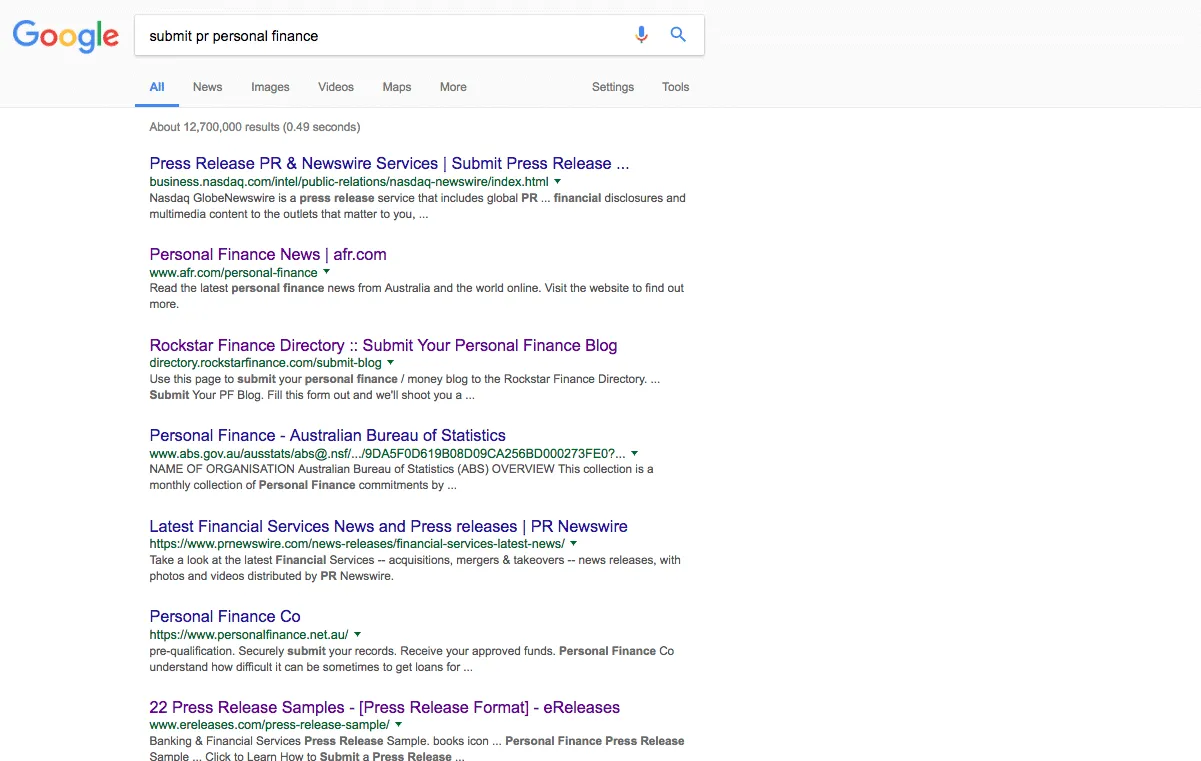Expand dropdown arrow next to directory.rockstarfinance.com URL
Image resolution: width=1201 pixels, height=761 pixels.
[x=390, y=363]
